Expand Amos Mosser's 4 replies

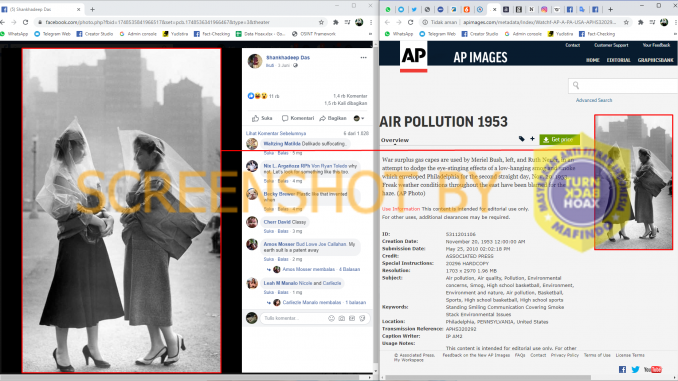pyautogui.click(x=321, y=269)
